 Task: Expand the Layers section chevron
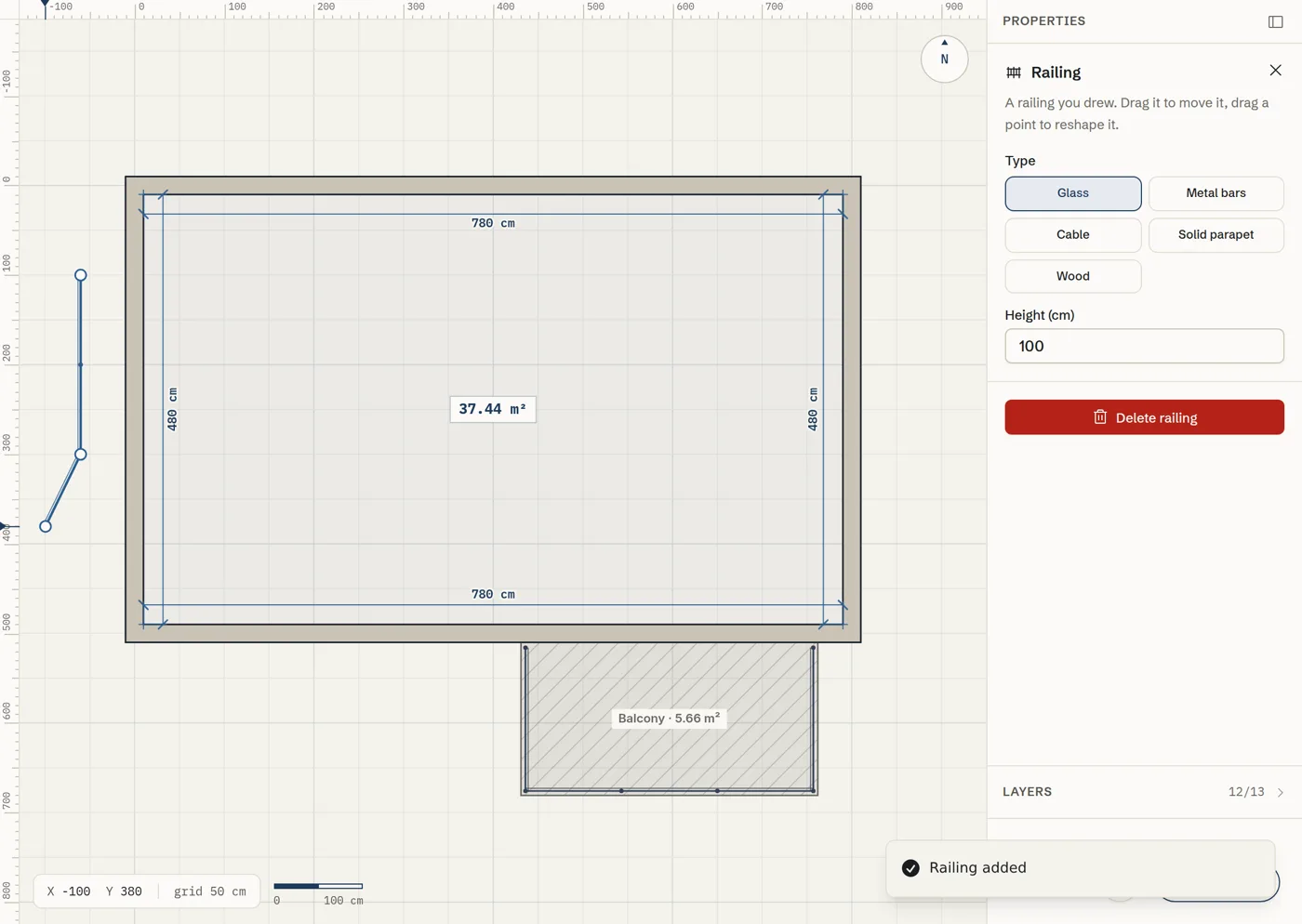tap(1281, 792)
